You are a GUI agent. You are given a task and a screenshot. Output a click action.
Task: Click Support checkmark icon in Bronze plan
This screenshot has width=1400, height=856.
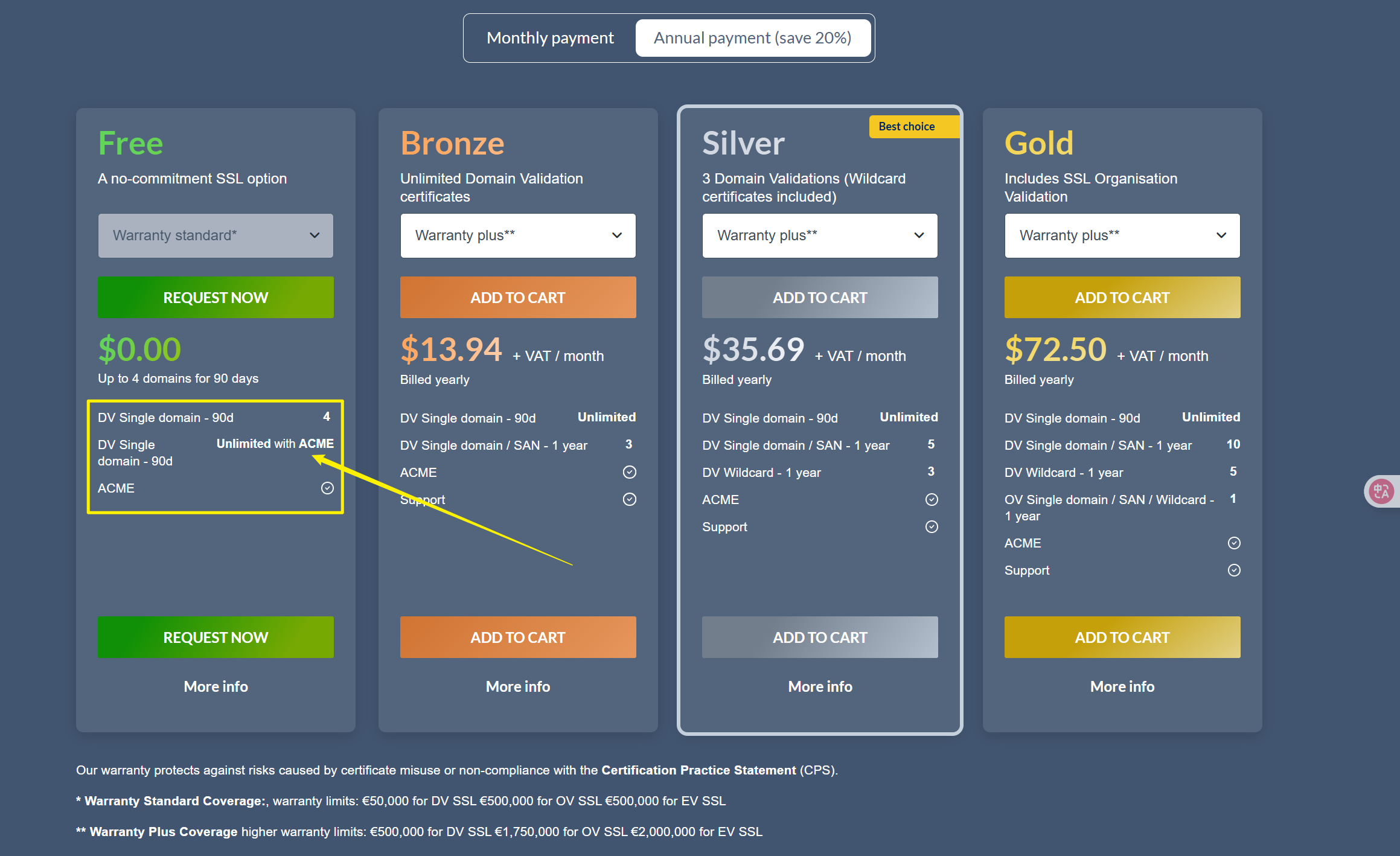(x=629, y=499)
